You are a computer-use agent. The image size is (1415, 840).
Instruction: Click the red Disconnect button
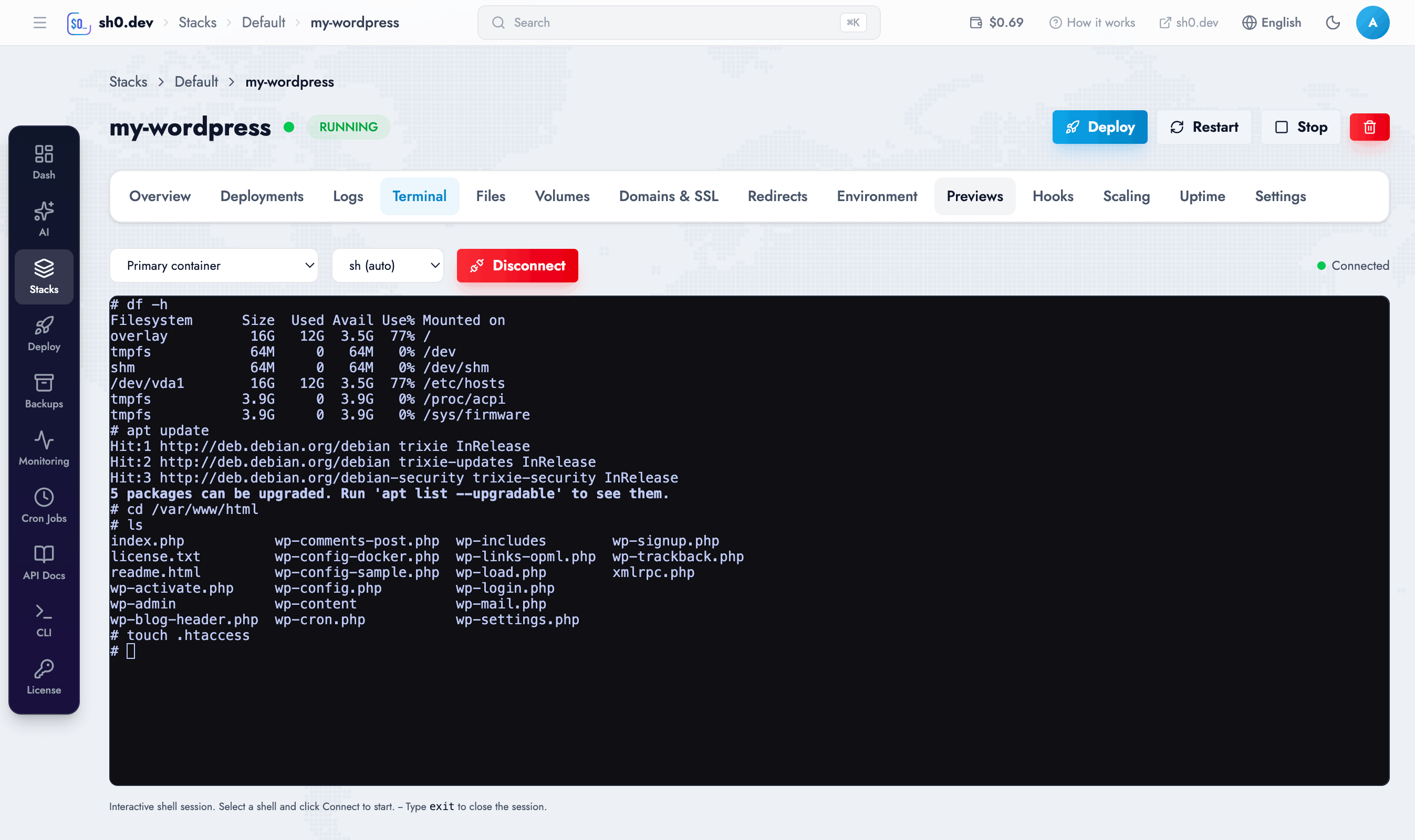click(x=517, y=266)
